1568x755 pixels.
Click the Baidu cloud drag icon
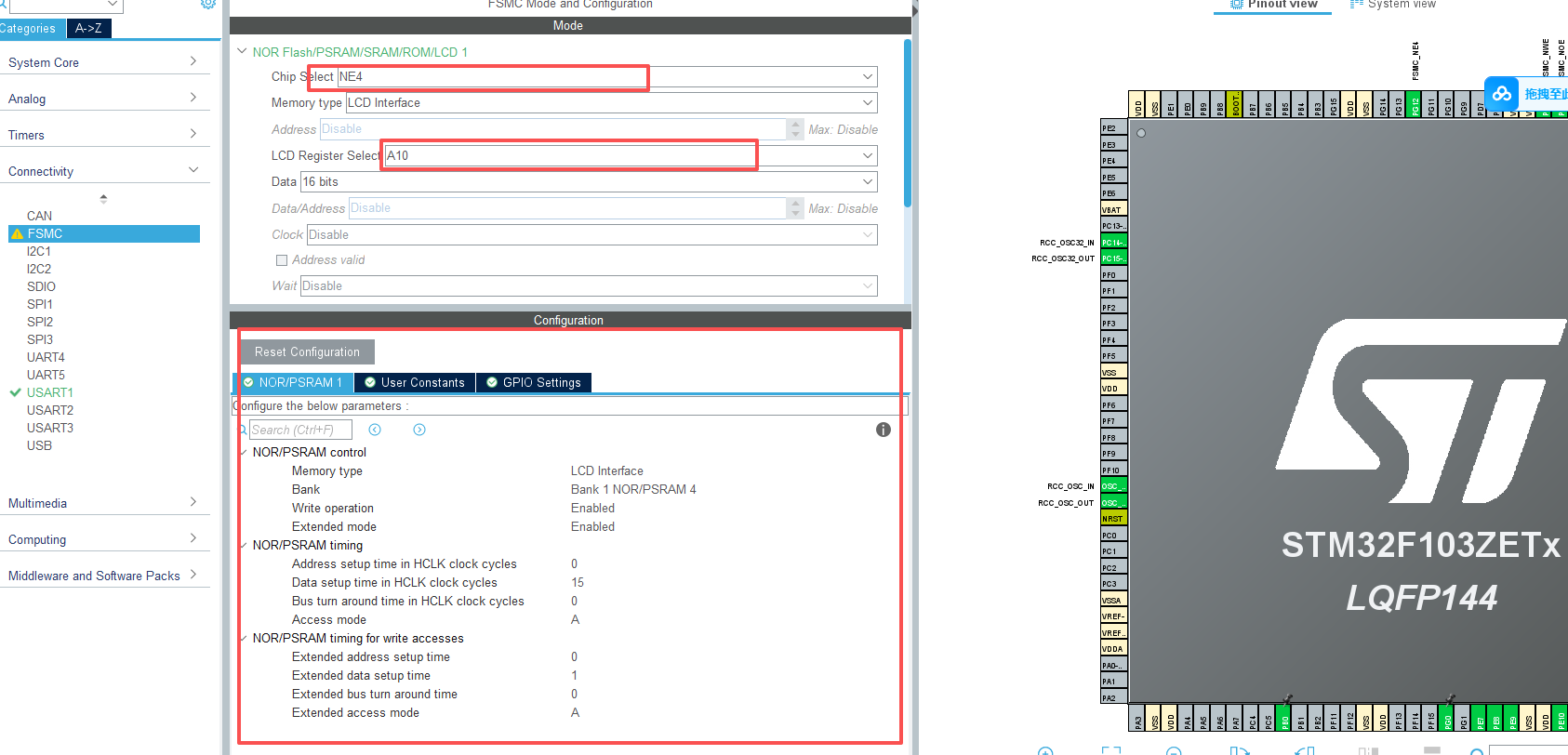click(x=1501, y=94)
